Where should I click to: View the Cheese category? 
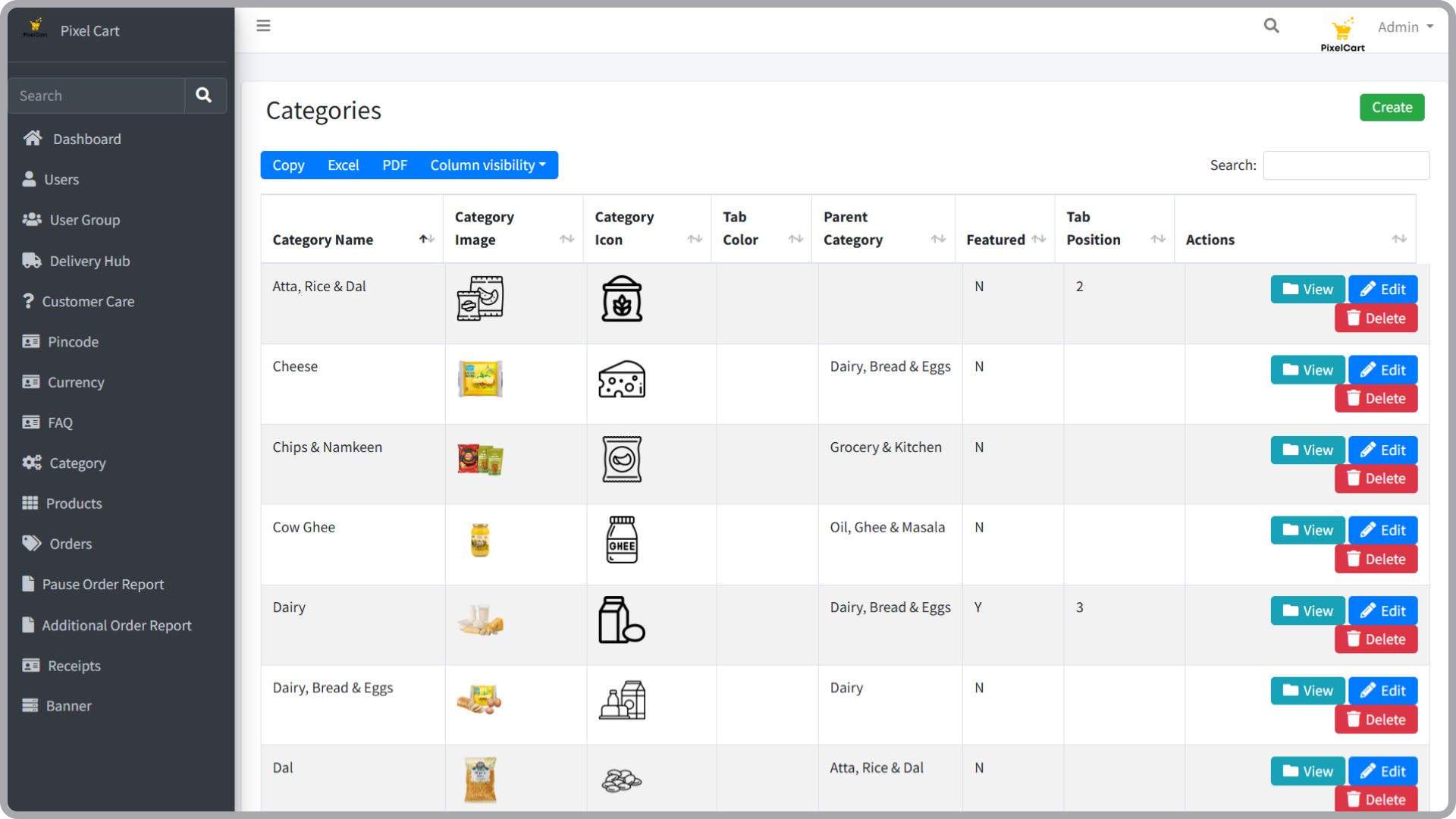click(1307, 370)
